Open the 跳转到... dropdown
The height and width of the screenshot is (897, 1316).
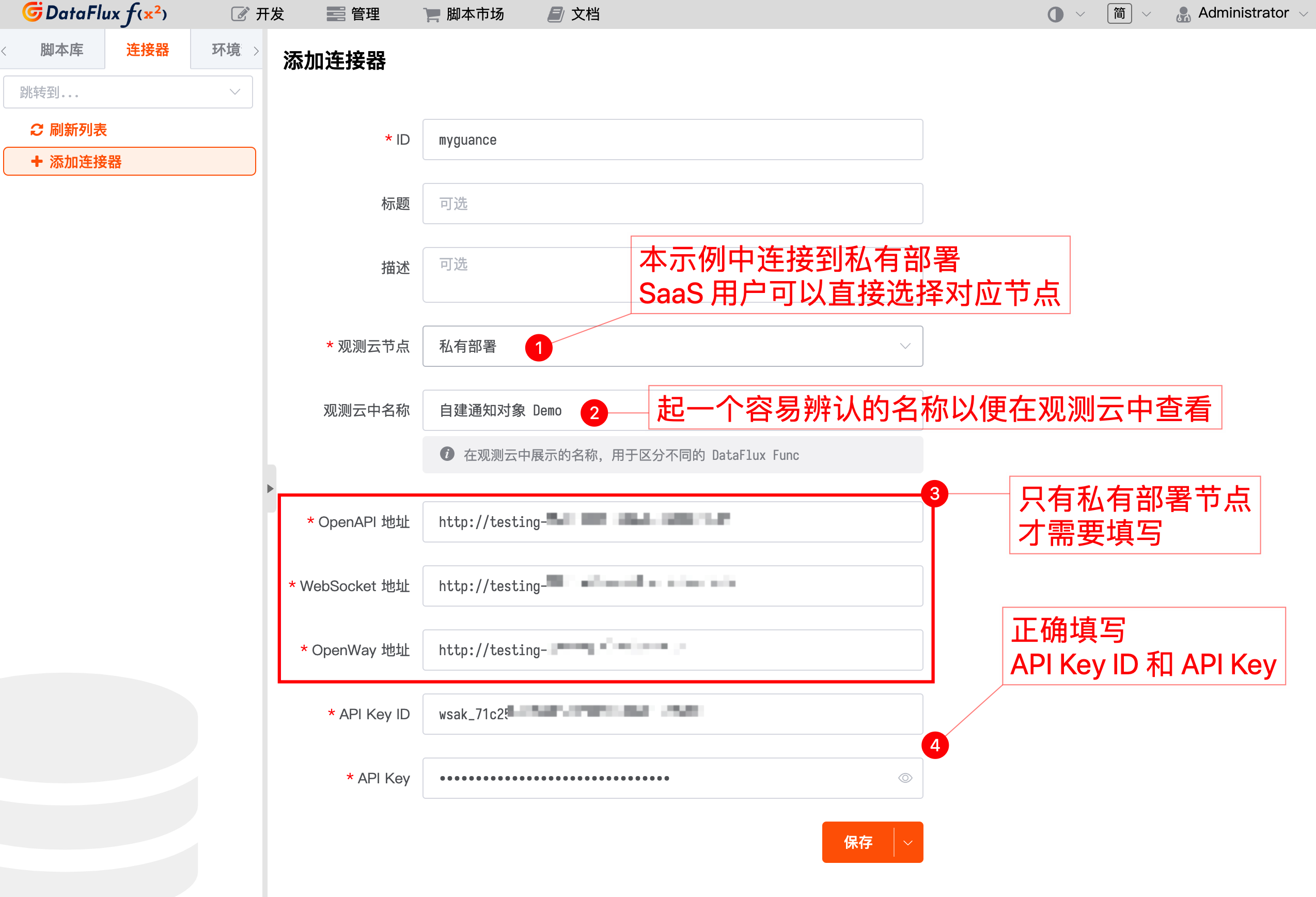pos(128,92)
